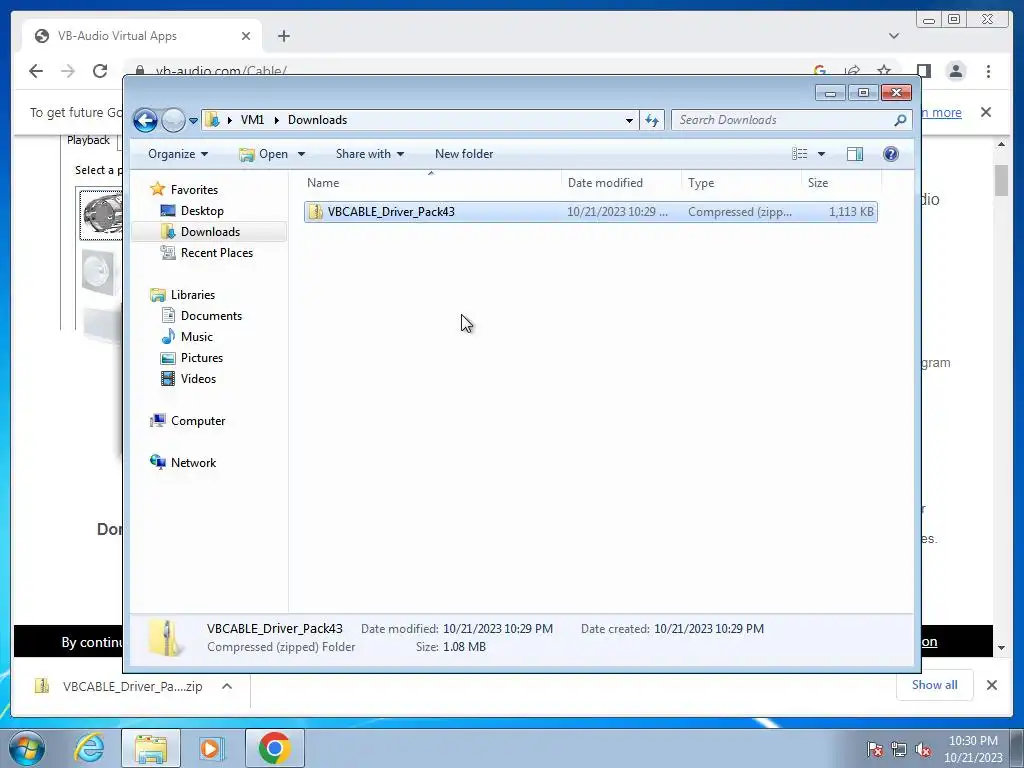Show the preview pane
Viewport: 1024px width, 768px height.
click(855, 154)
